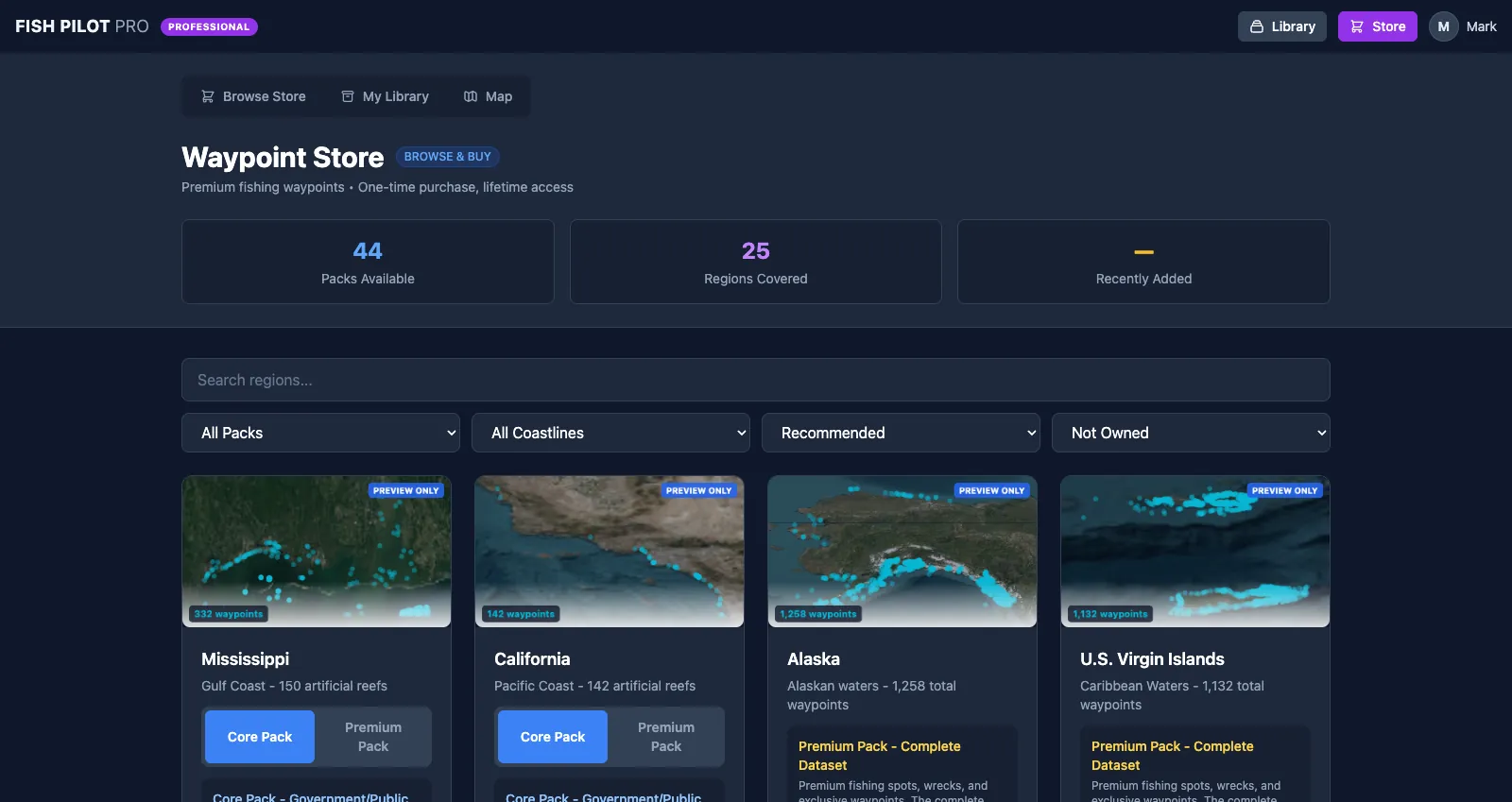The image size is (1512, 802).
Task: Focus the Search regions field
Action: click(756, 380)
